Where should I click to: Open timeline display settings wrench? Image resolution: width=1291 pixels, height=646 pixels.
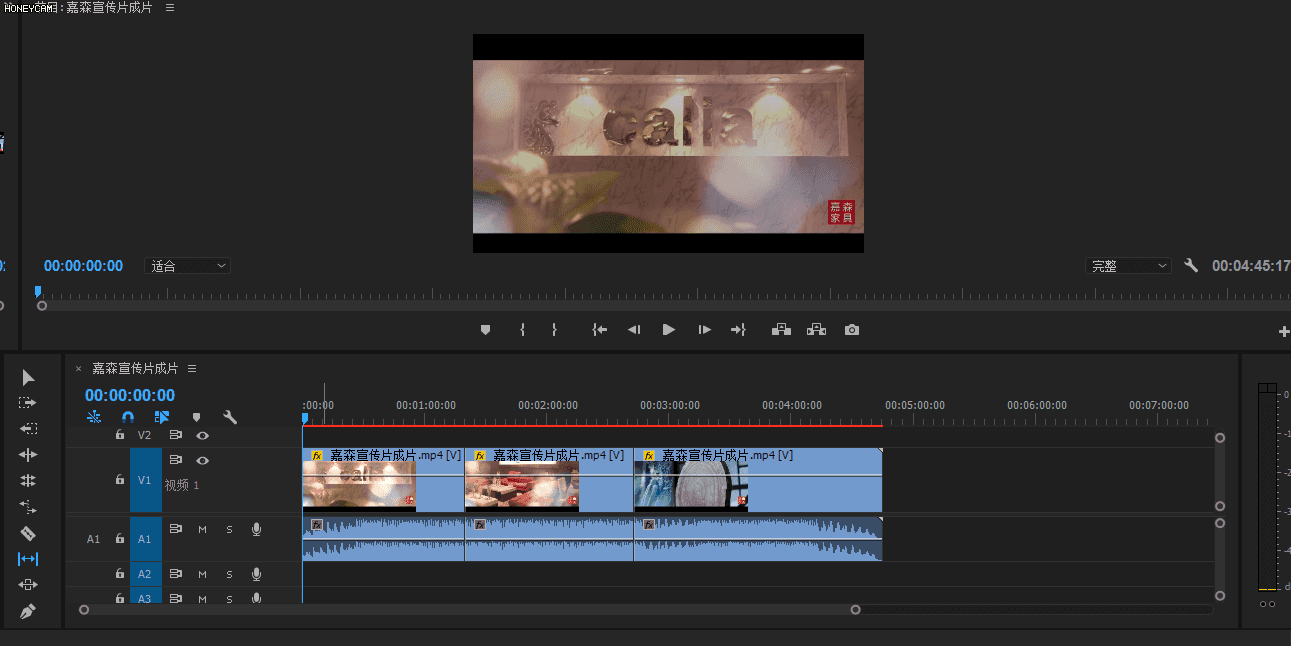[x=229, y=417]
